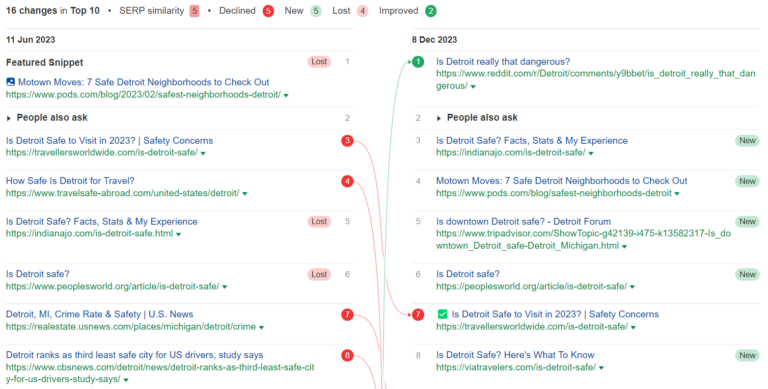
Task: Click Lost tag on Featured Snippet row
Action: (319, 62)
